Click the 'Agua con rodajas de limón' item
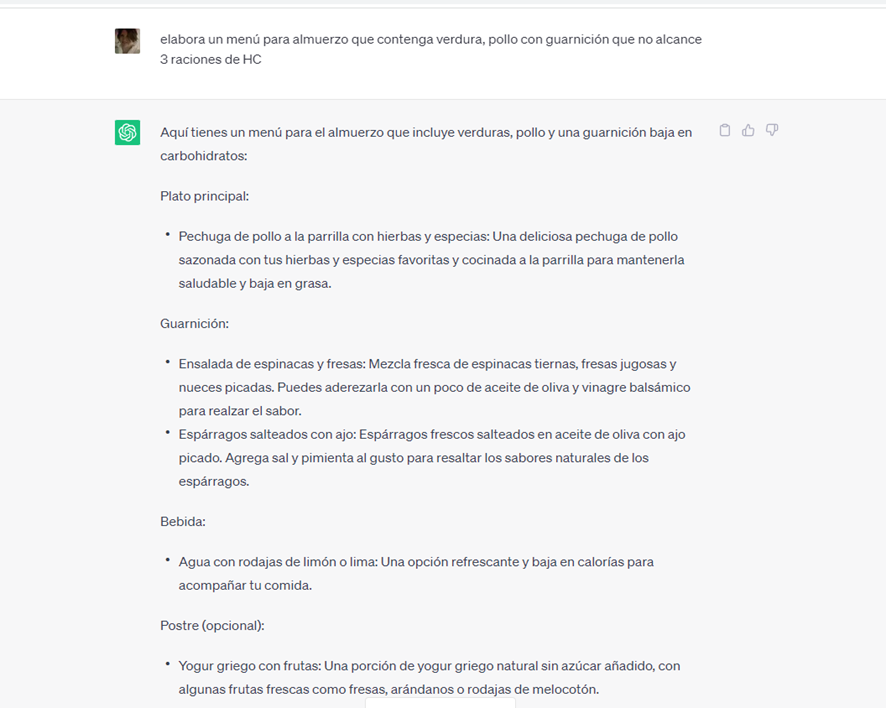Viewport: 886px width, 708px height. (x=275, y=562)
